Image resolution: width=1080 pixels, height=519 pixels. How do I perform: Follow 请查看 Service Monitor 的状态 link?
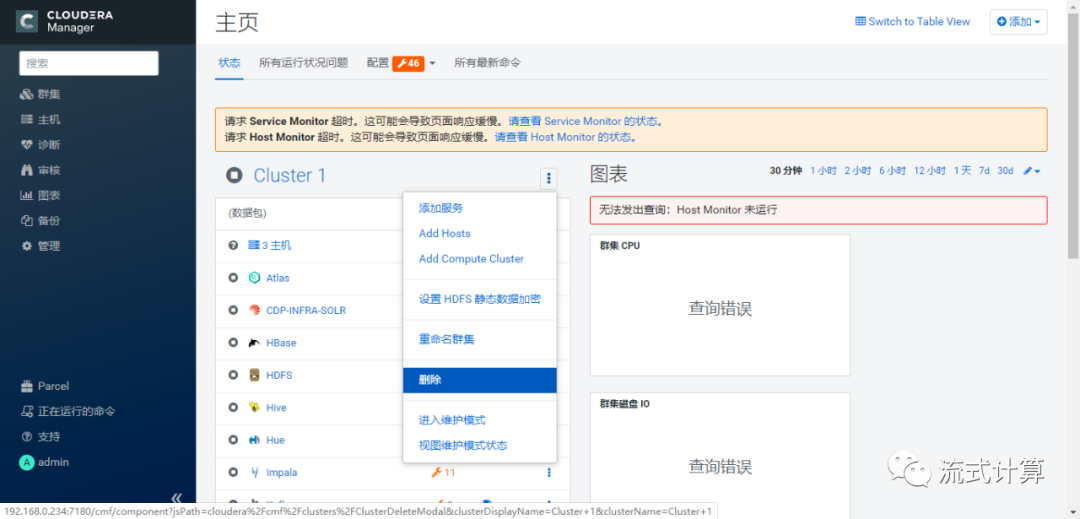point(585,121)
